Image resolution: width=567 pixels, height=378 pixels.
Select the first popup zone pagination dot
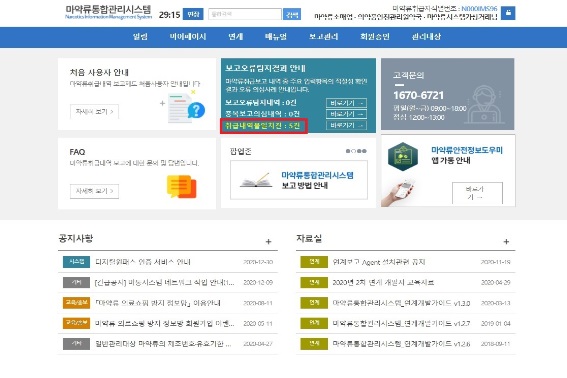[348, 151]
